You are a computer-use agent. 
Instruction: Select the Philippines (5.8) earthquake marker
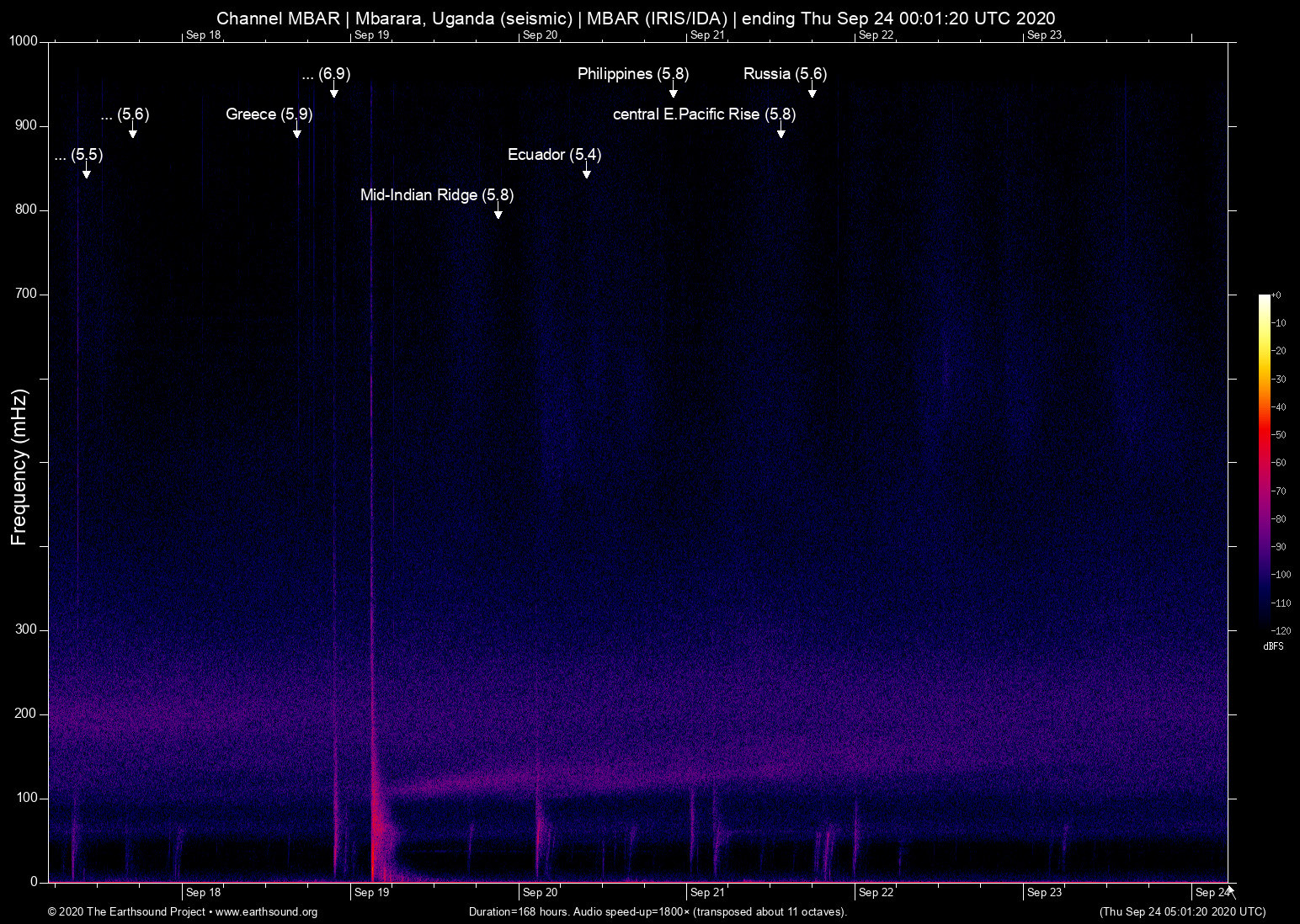(x=633, y=74)
